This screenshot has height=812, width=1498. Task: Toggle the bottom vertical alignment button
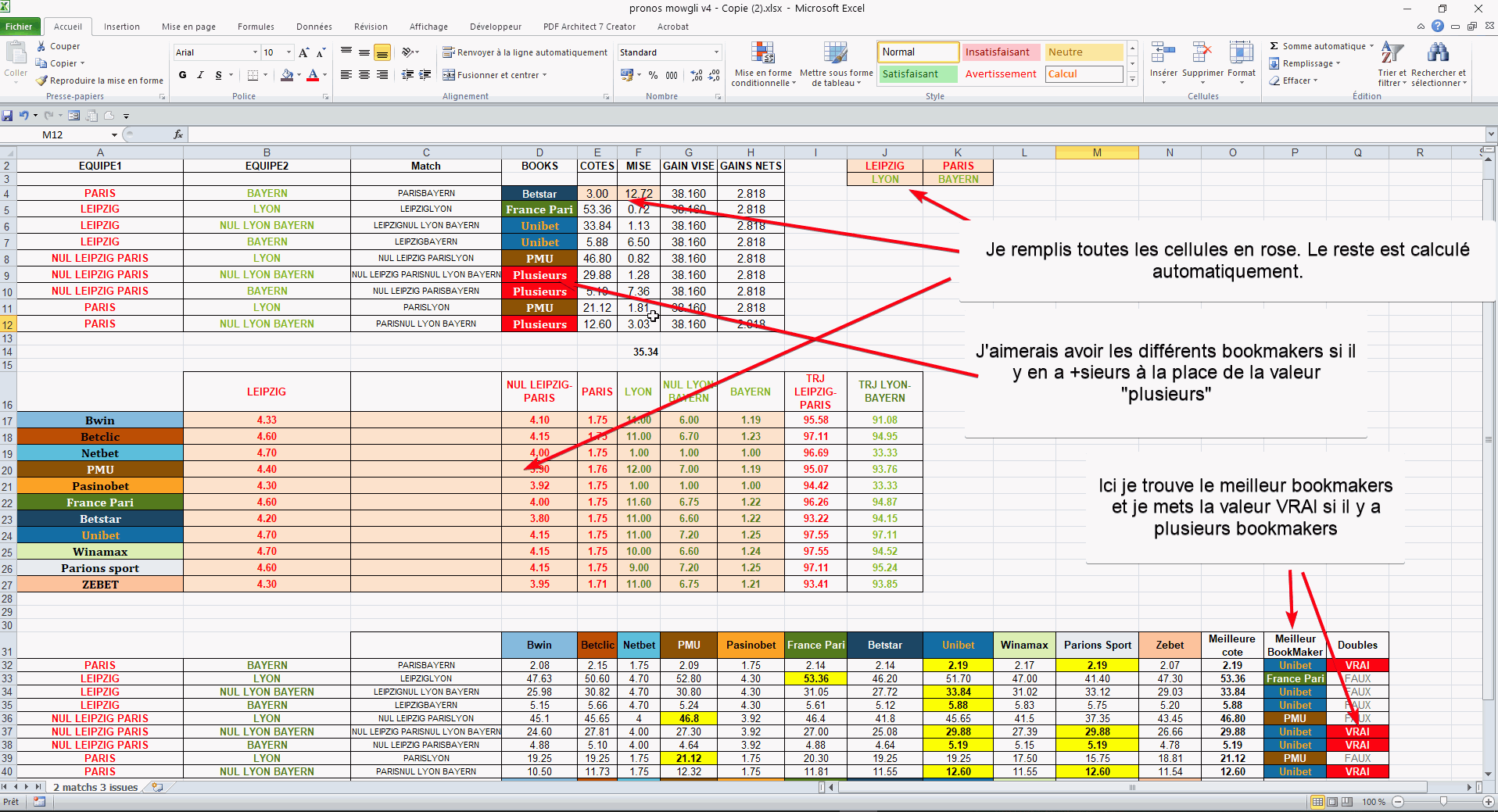point(382,52)
